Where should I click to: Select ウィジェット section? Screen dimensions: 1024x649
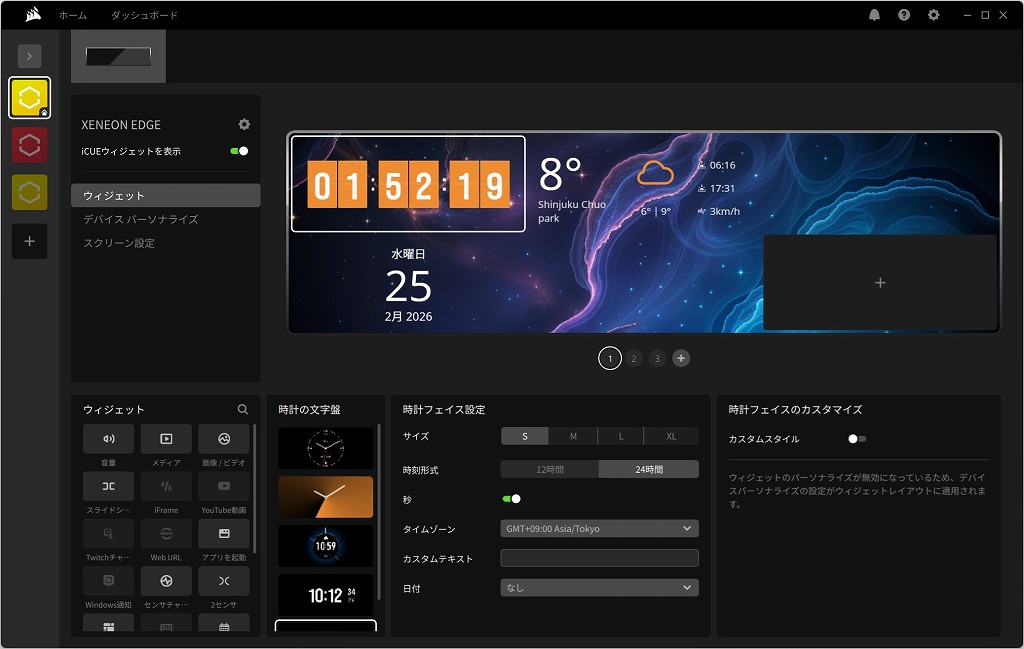pyautogui.click(x=166, y=195)
